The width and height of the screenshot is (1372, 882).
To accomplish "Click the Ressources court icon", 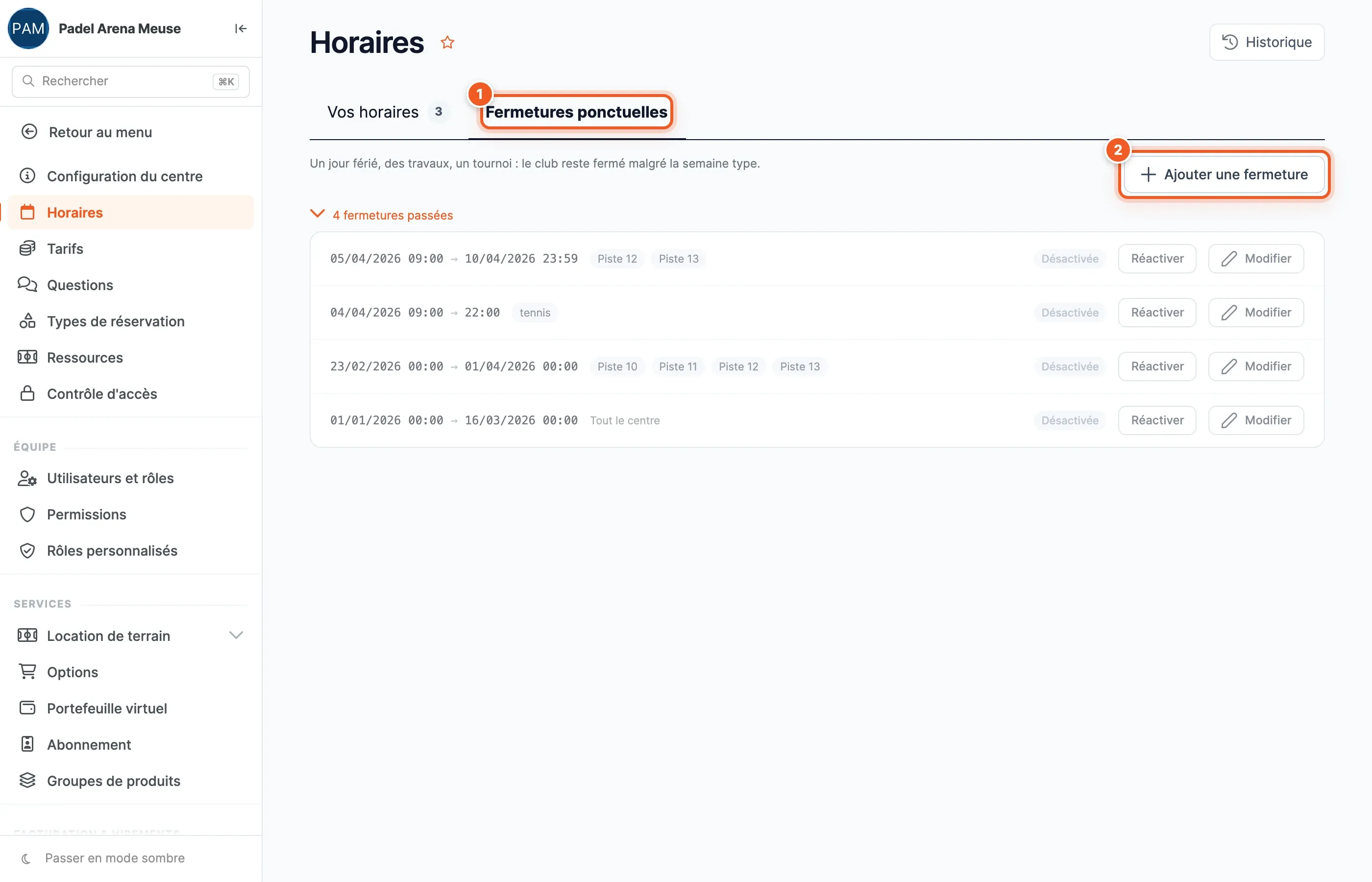I will click(x=27, y=357).
